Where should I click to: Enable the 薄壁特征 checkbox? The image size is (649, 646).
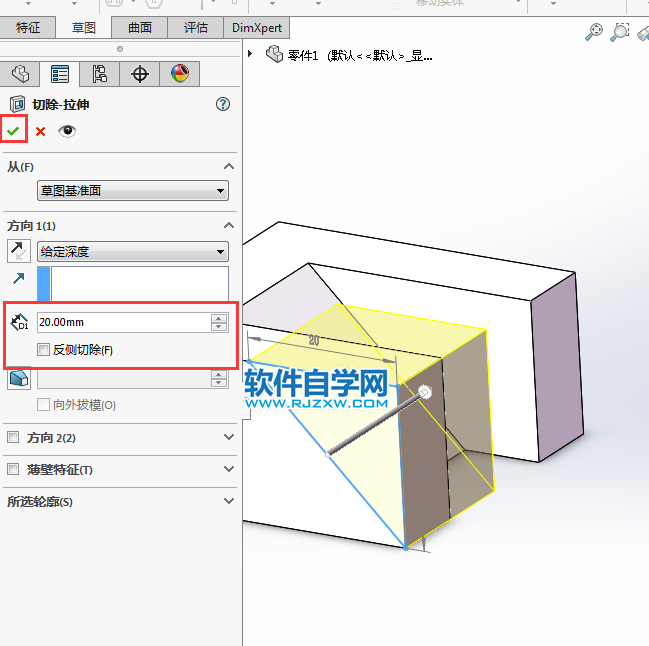[13, 469]
